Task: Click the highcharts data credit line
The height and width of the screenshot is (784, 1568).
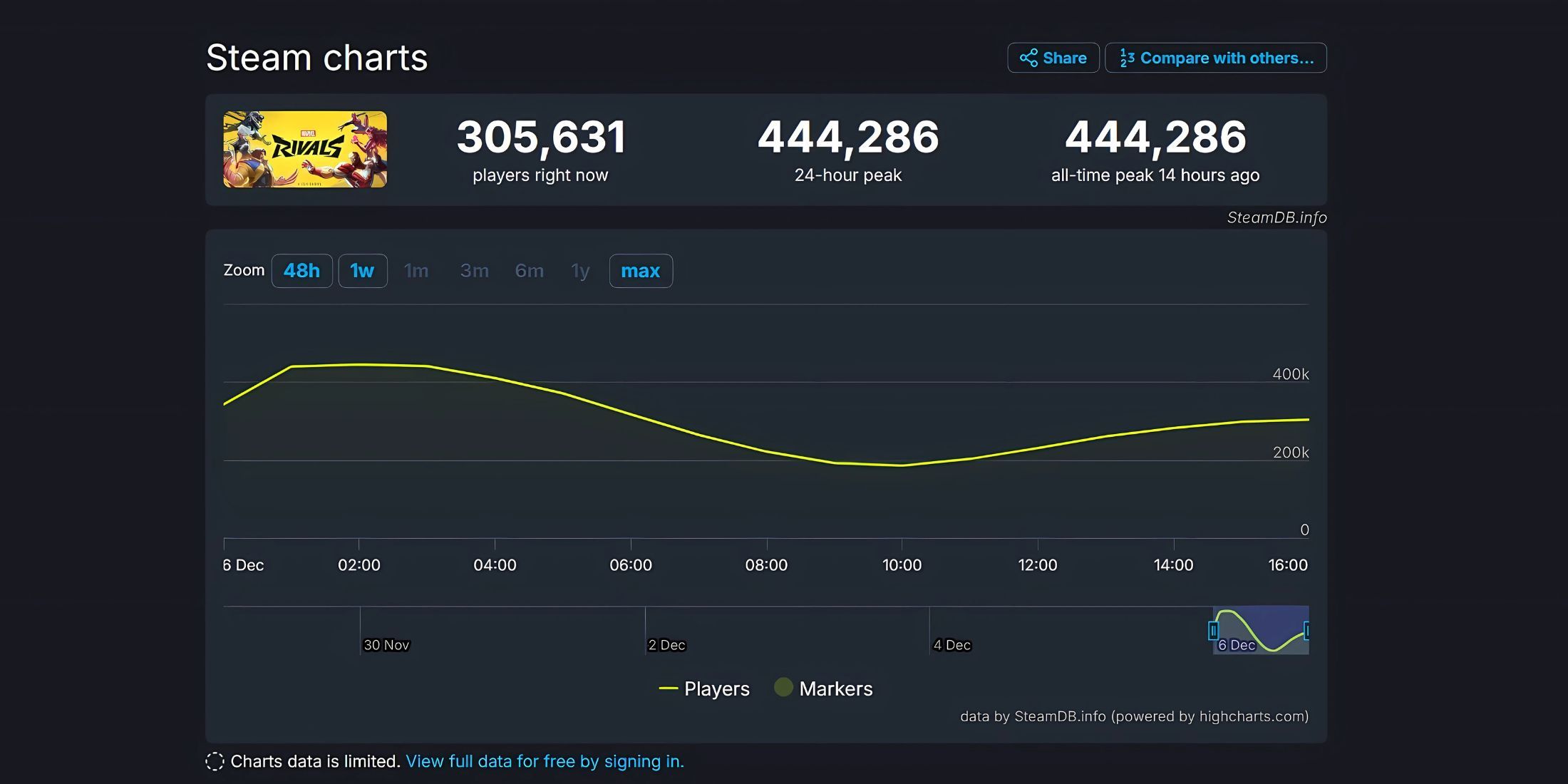Action: pos(1134,716)
